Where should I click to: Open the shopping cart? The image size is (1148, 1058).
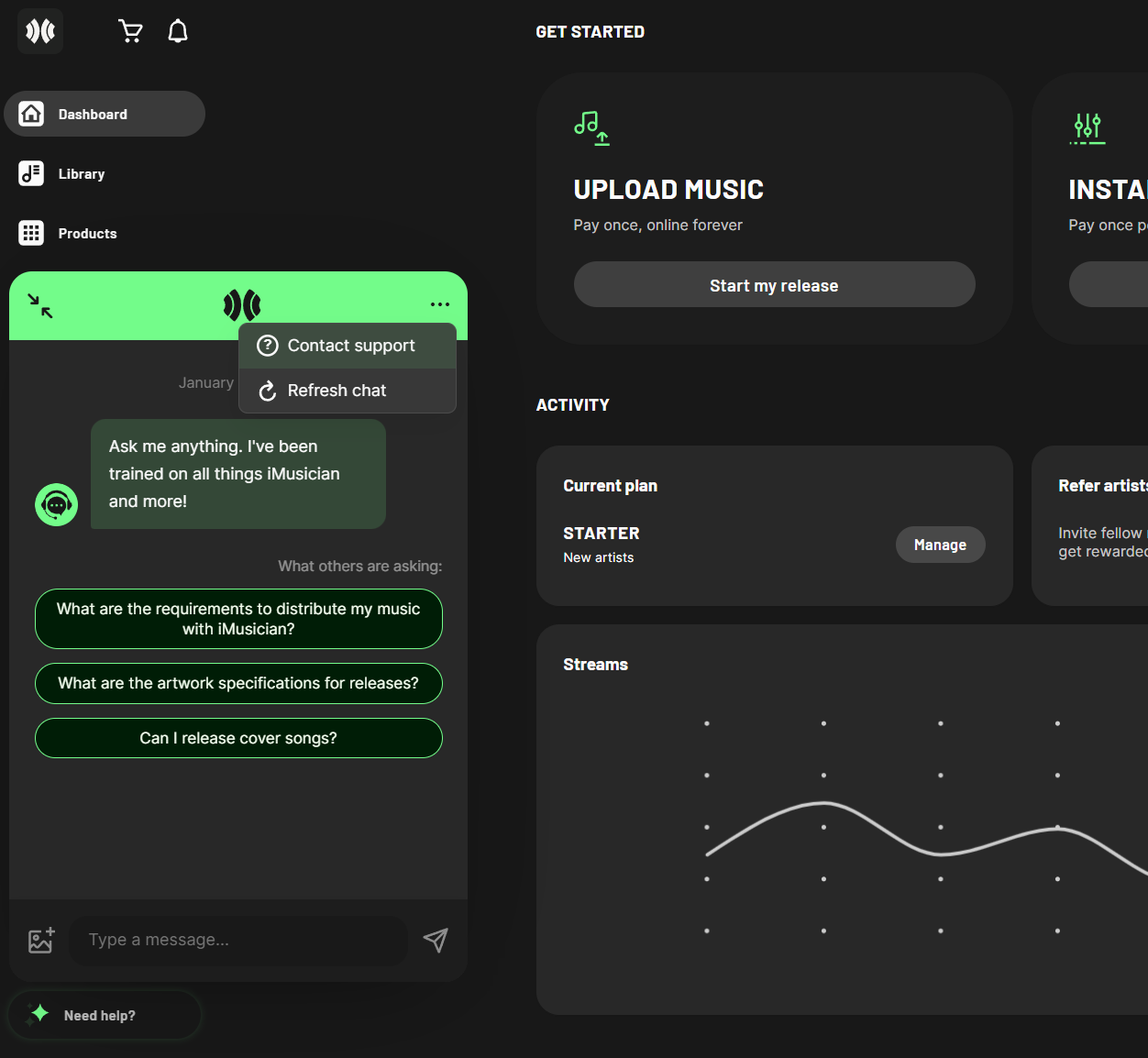point(130,31)
